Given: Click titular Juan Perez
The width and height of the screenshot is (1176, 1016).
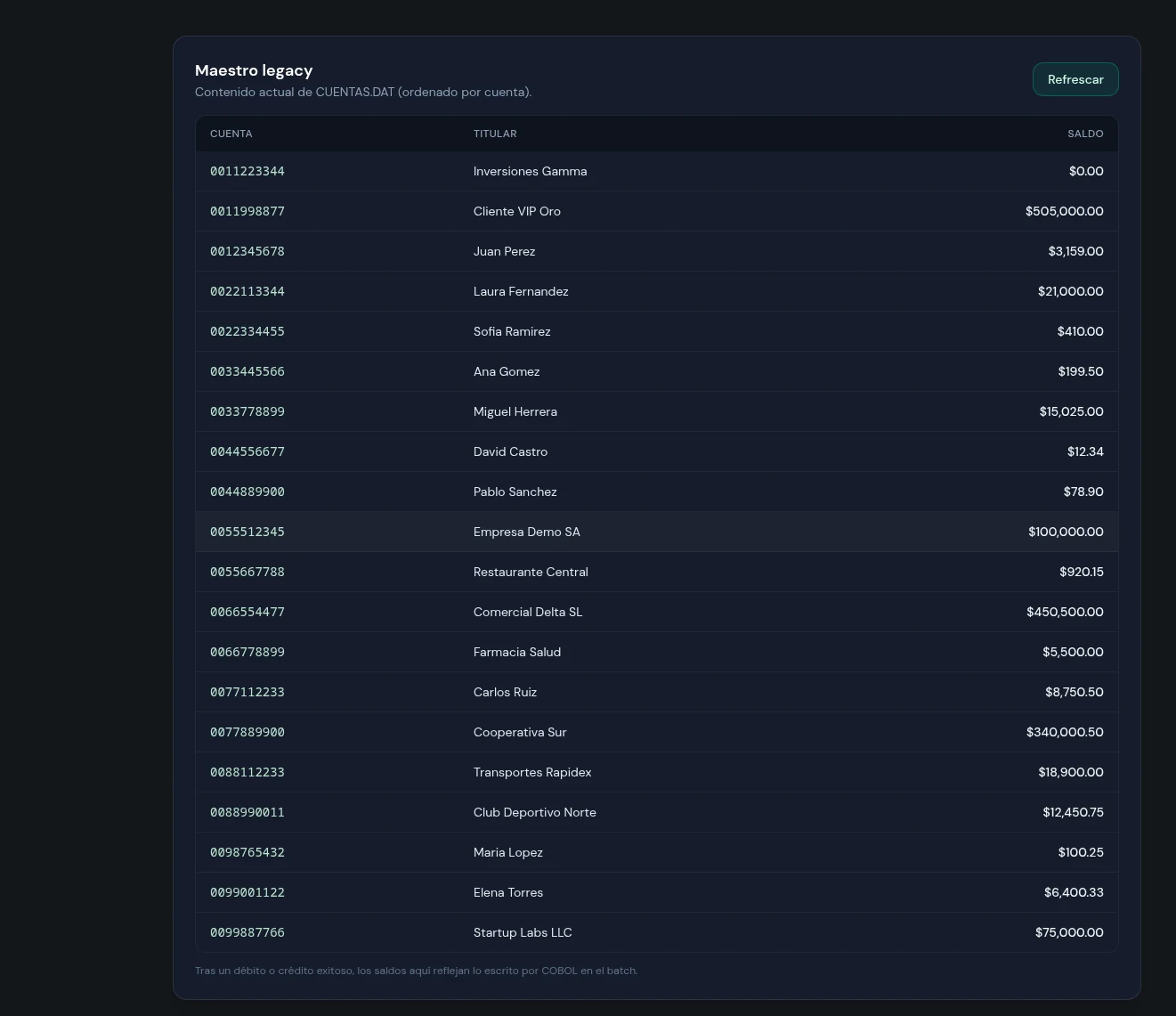Looking at the screenshot, I should pos(505,251).
